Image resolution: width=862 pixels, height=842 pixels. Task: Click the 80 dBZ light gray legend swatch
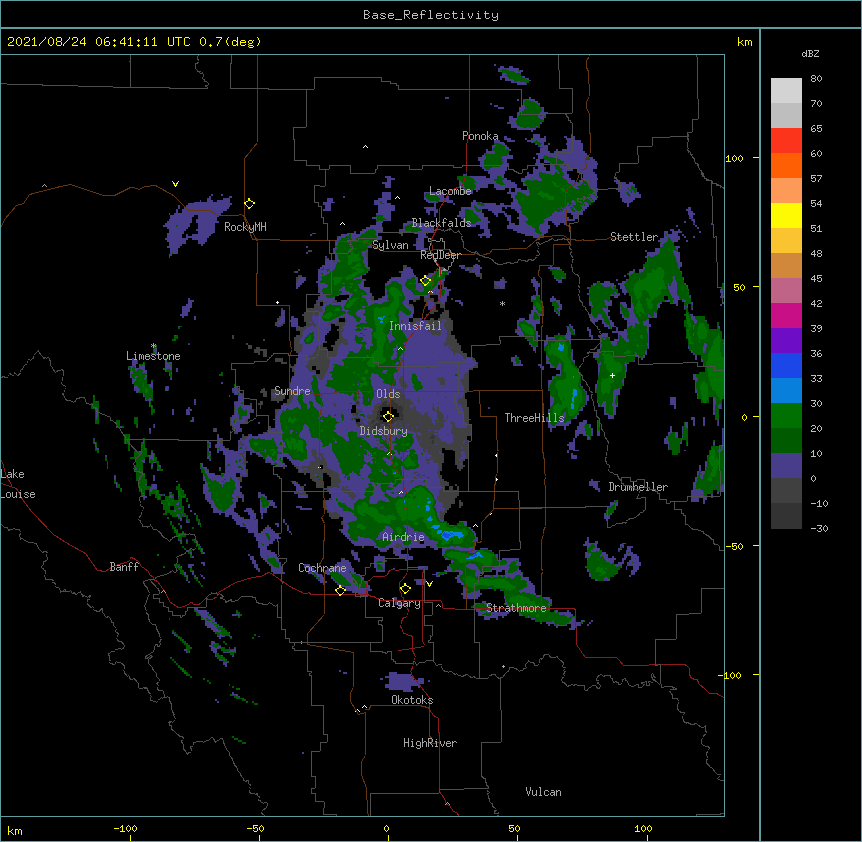[x=786, y=91]
